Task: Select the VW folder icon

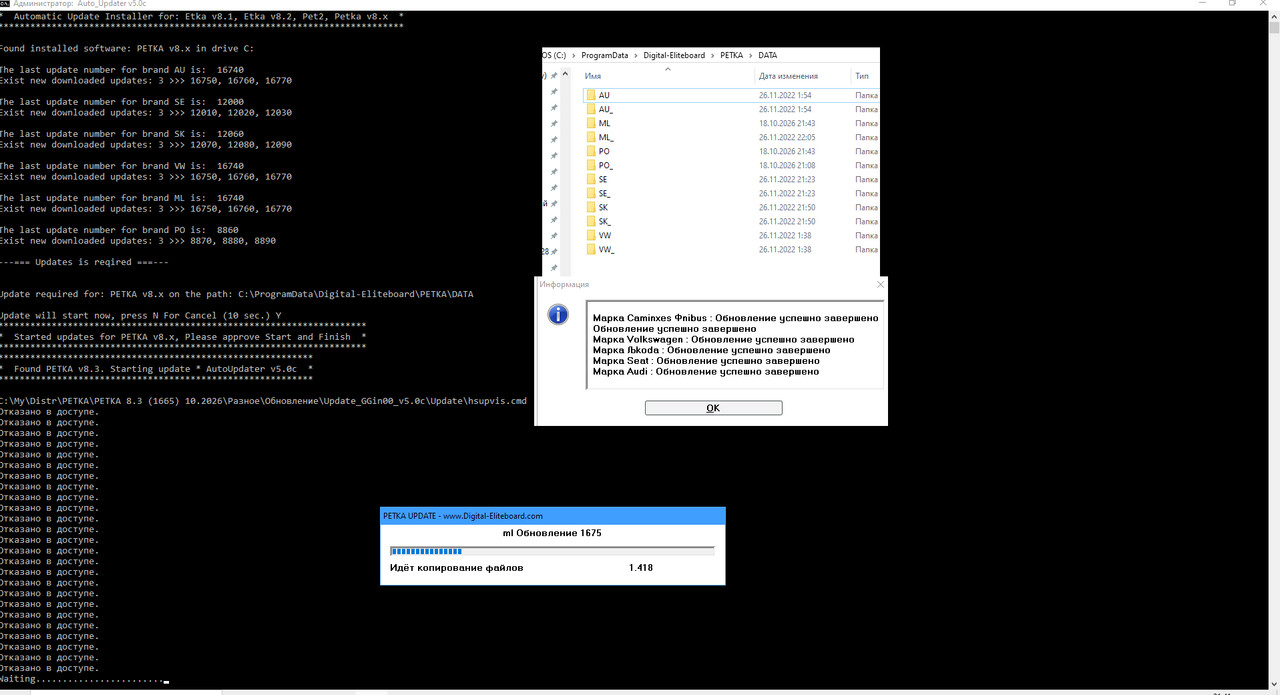Action: coord(591,235)
